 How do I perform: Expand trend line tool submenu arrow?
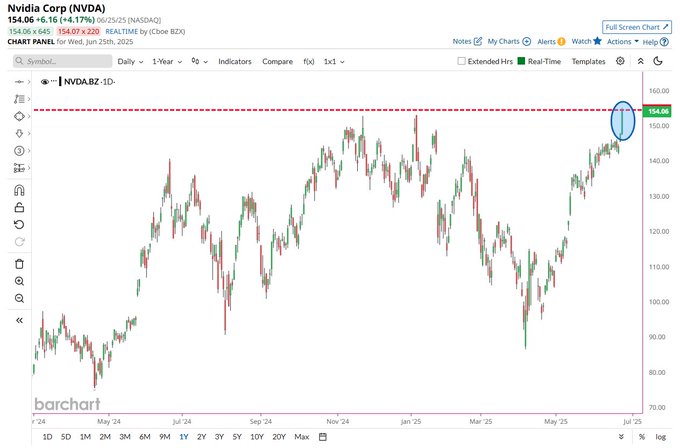[x=29, y=99]
